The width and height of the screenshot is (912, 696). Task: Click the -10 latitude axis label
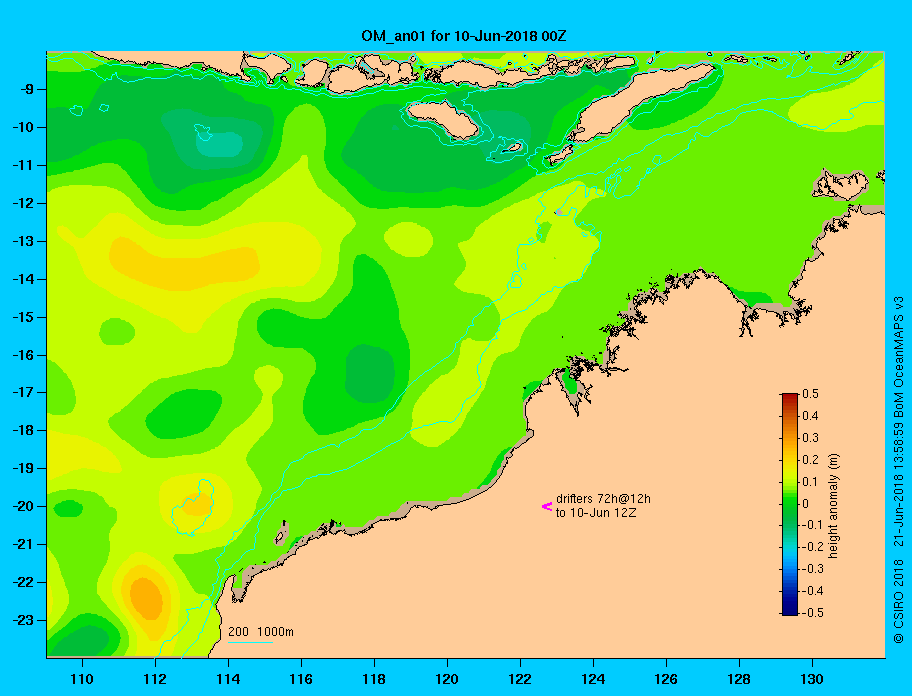pos(22,127)
